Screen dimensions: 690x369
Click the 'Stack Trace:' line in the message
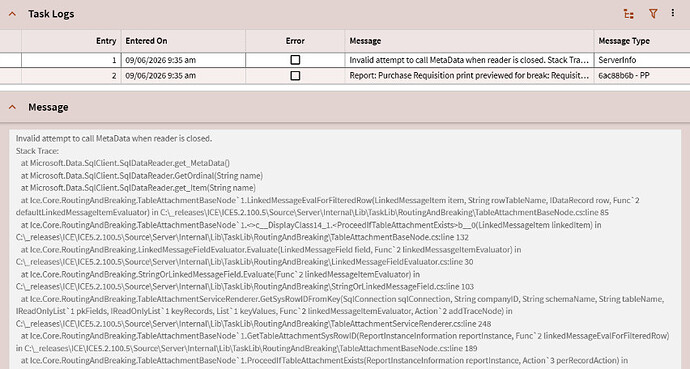coord(37,151)
